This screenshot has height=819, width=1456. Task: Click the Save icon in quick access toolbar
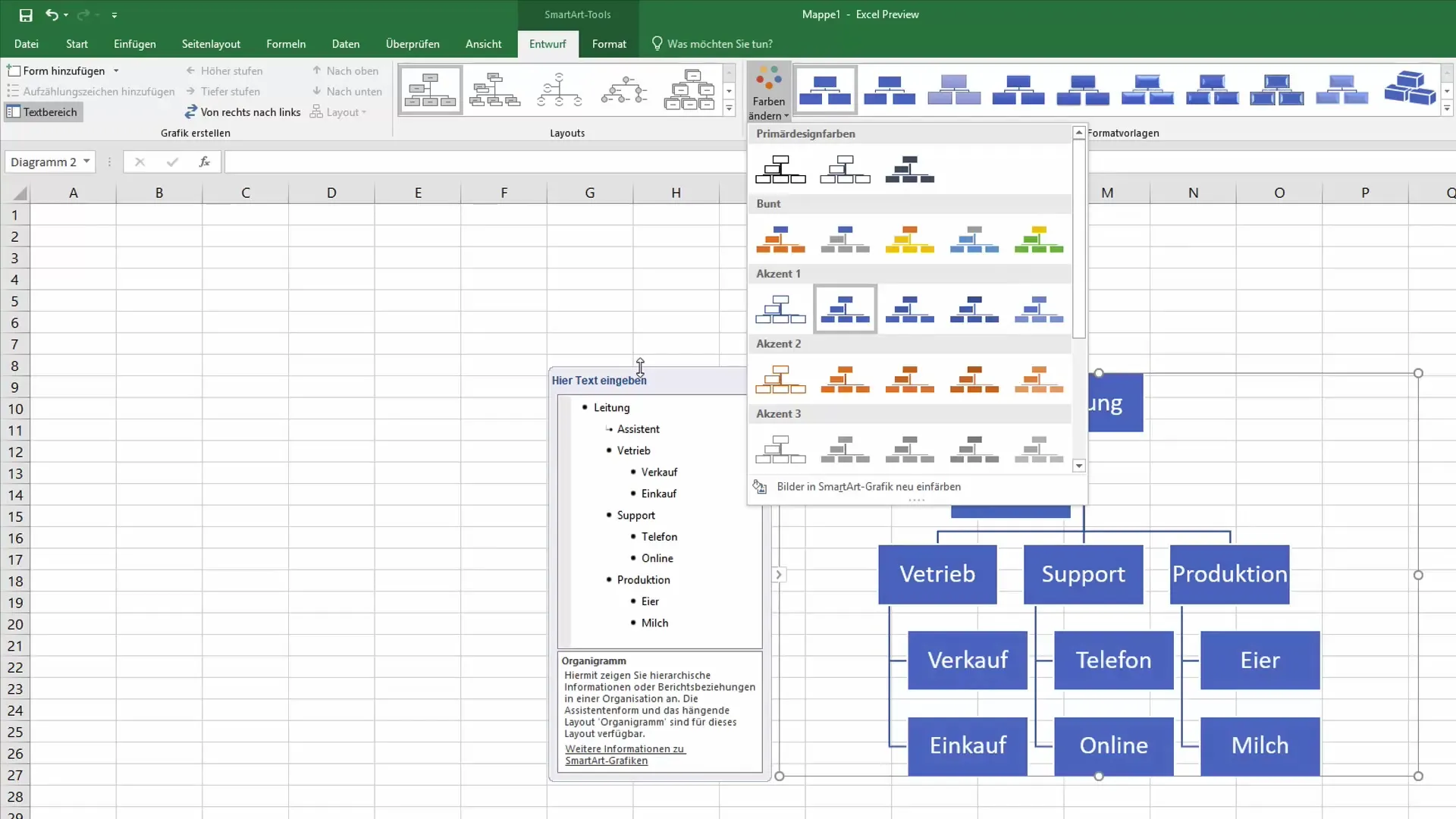tap(26, 14)
